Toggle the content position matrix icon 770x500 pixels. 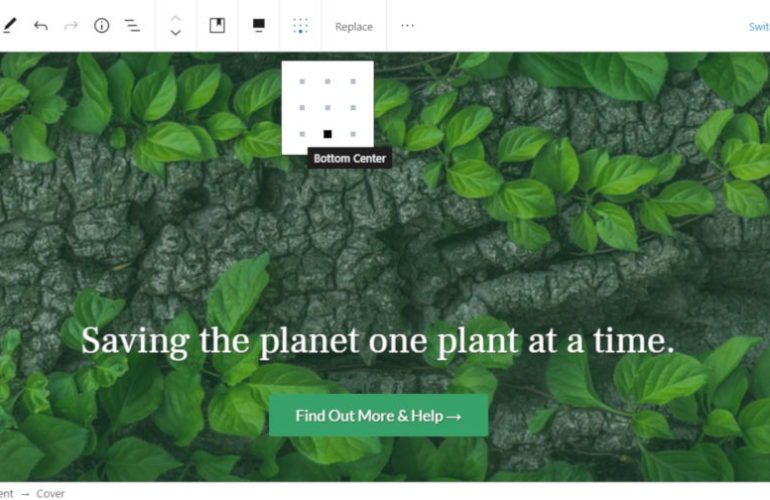click(300, 26)
